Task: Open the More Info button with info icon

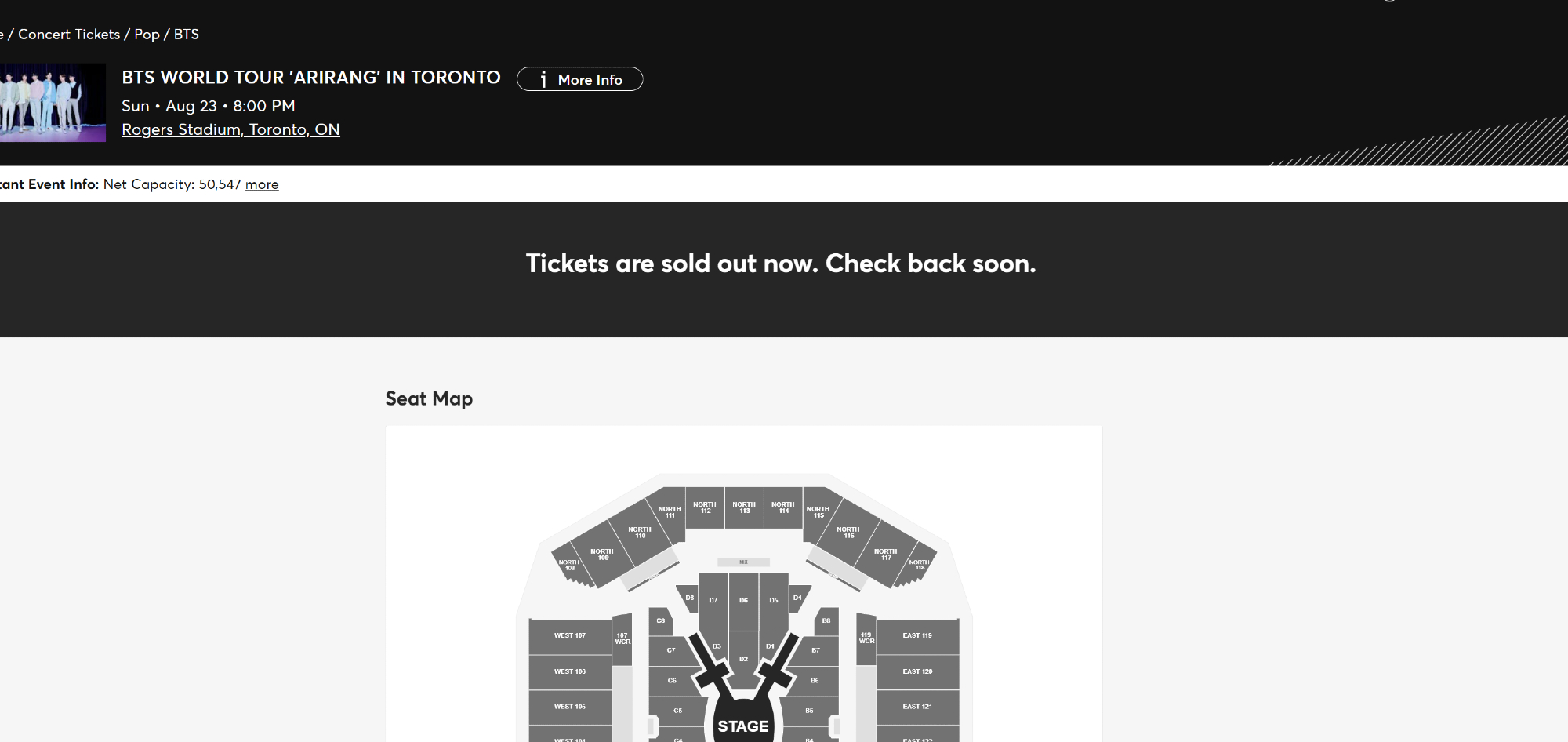Action: [579, 79]
